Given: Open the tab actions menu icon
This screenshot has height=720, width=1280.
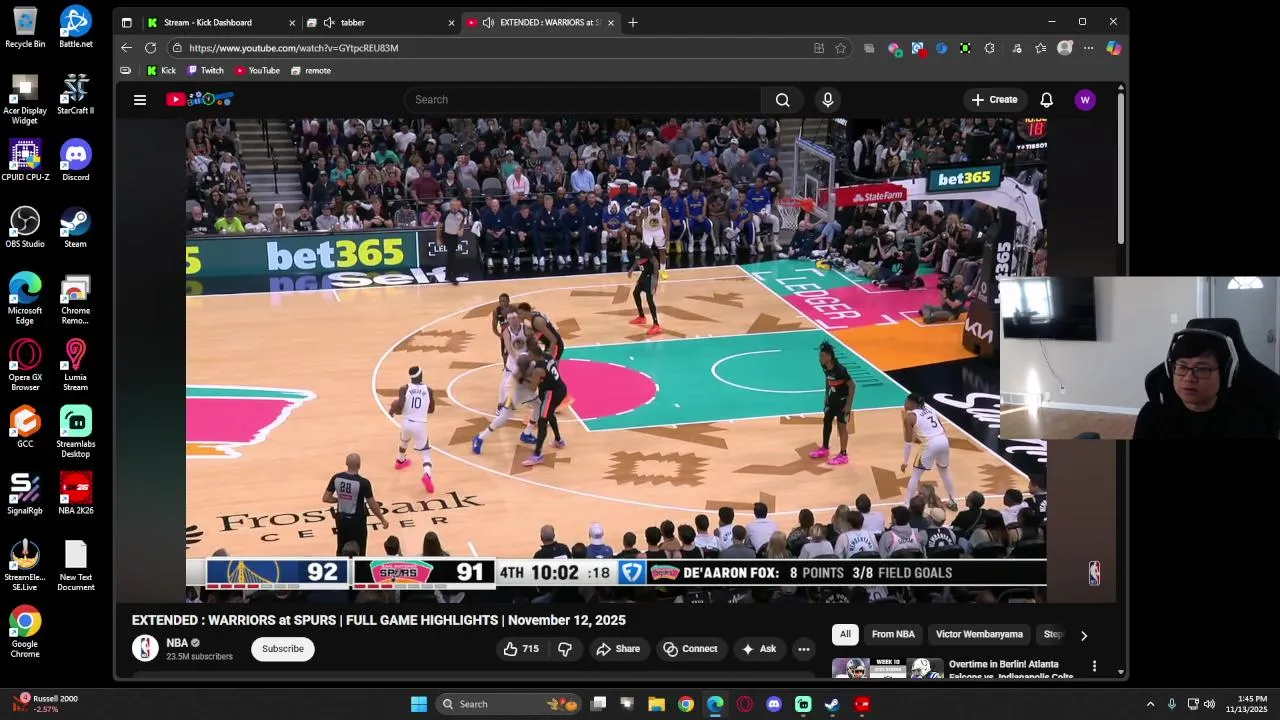Looking at the screenshot, I should pyautogui.click(x=126, y=22).
